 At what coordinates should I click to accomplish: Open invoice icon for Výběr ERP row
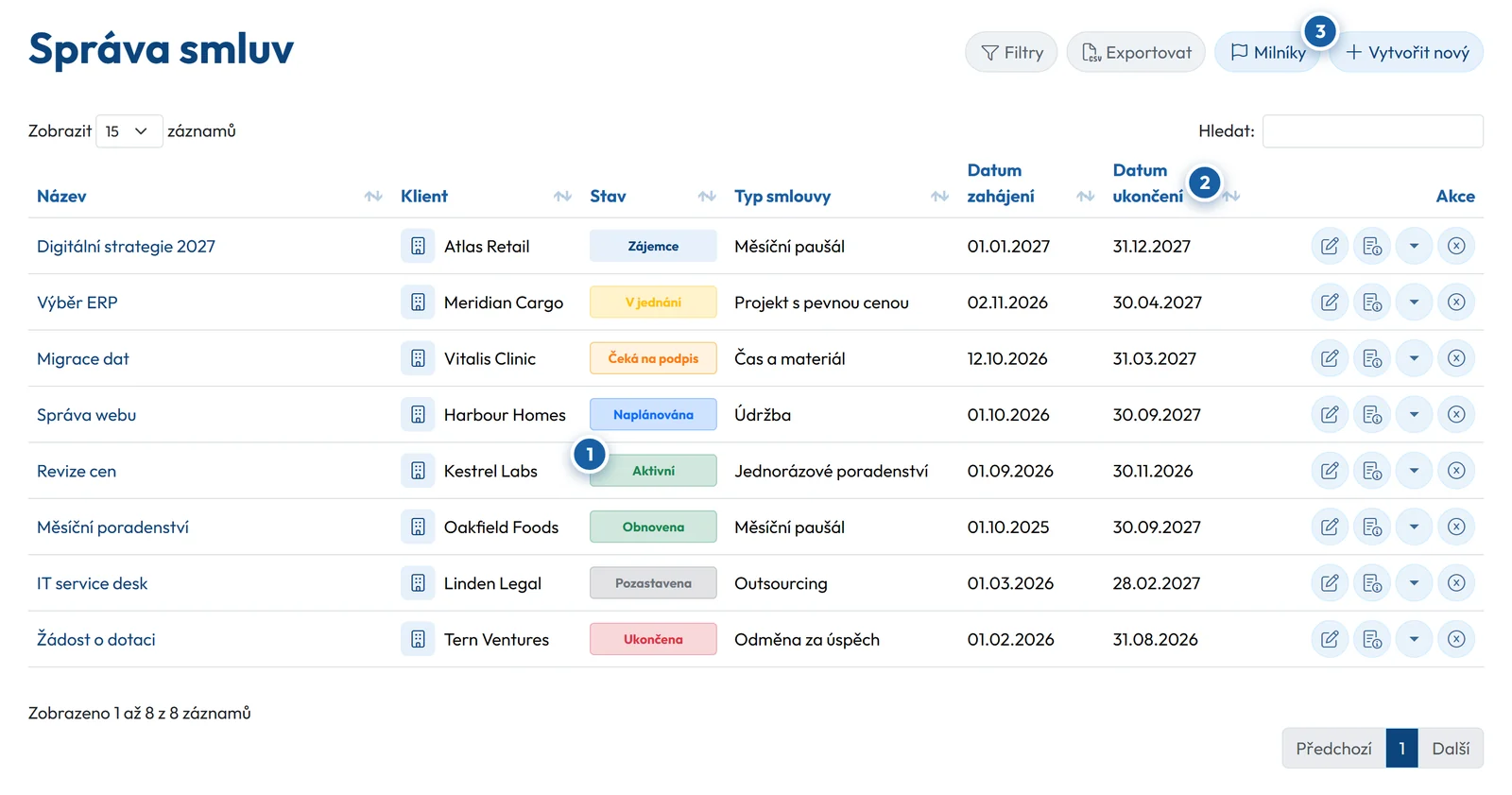click(1372, 302)
